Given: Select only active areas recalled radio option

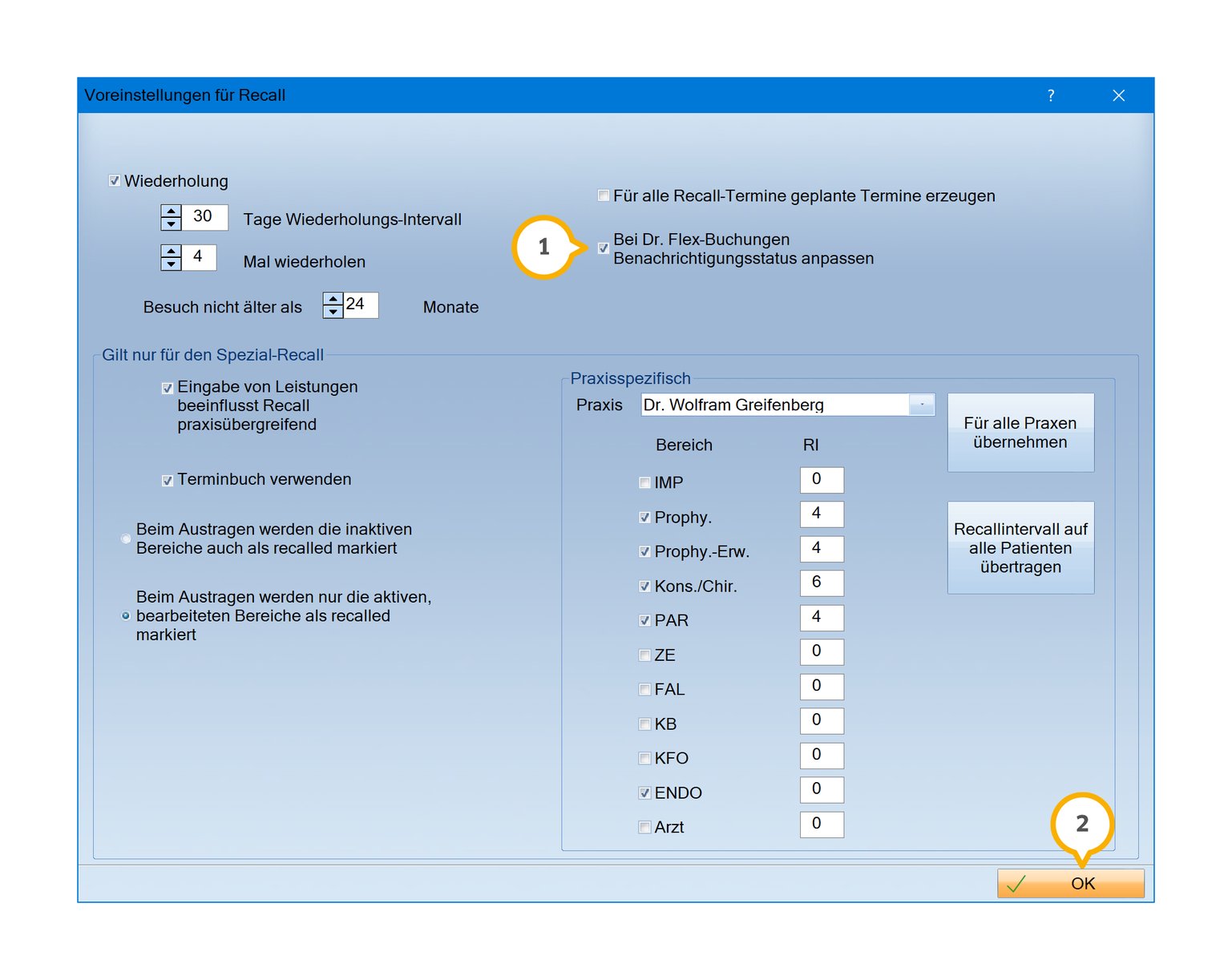Looking at the screenshot, I should (126, 616).
